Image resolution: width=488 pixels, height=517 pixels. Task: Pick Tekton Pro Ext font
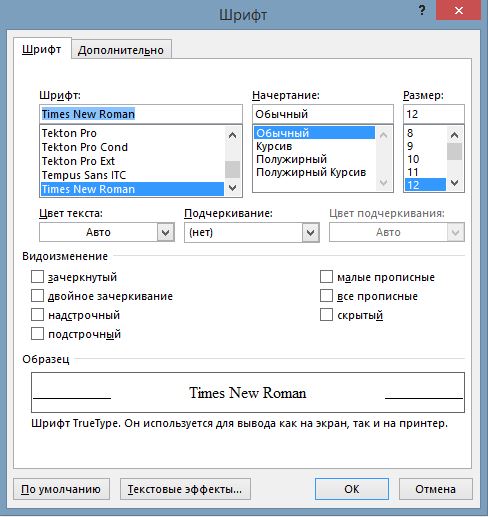132,161
